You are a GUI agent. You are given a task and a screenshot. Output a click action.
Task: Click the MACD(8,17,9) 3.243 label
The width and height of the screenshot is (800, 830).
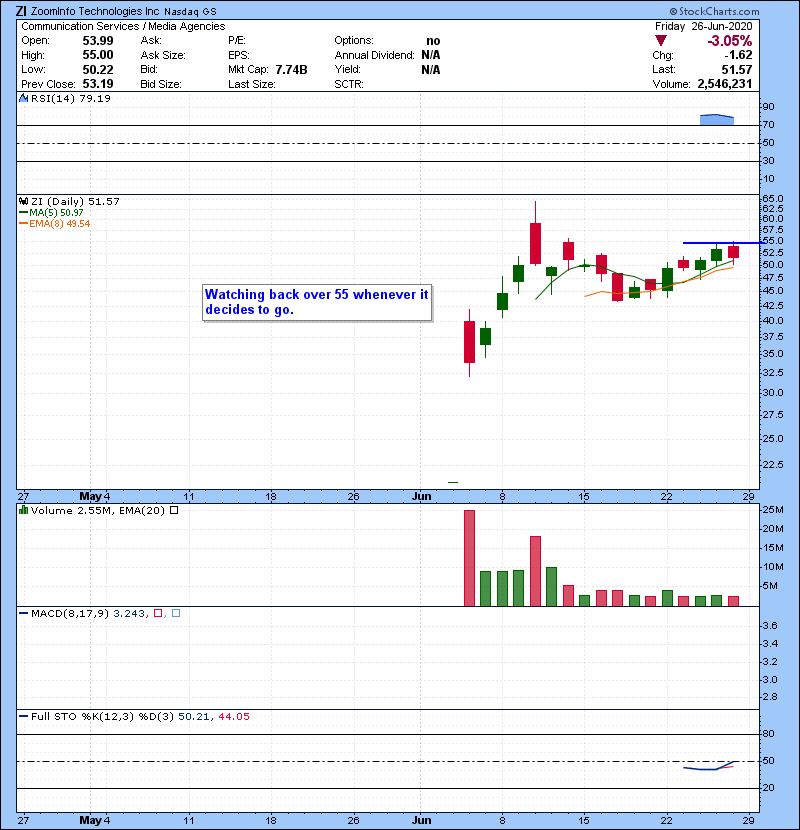click(x=88, y=613)
